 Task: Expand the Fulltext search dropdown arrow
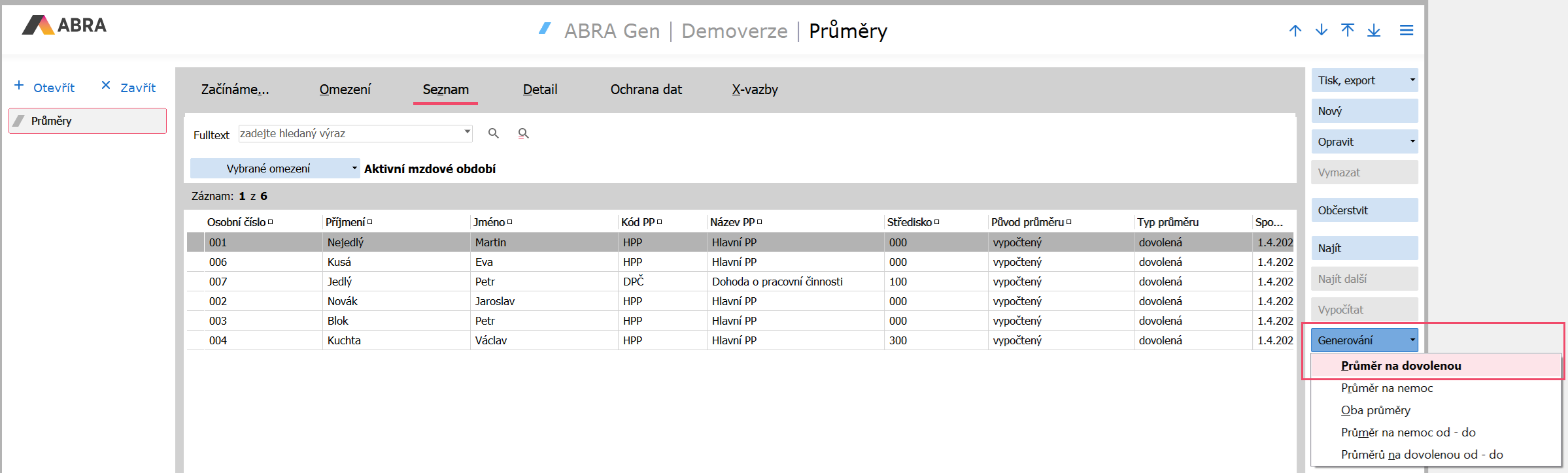coord(467,132)
